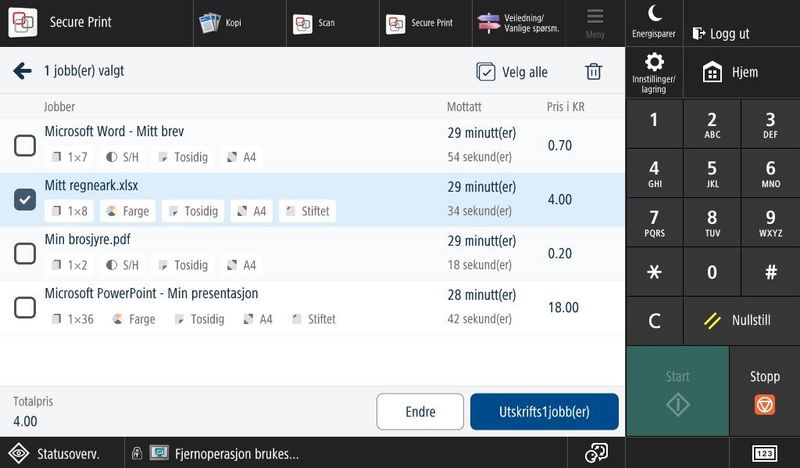
Task: Tap keypad number 3 DEF
Action: point(770,124)
